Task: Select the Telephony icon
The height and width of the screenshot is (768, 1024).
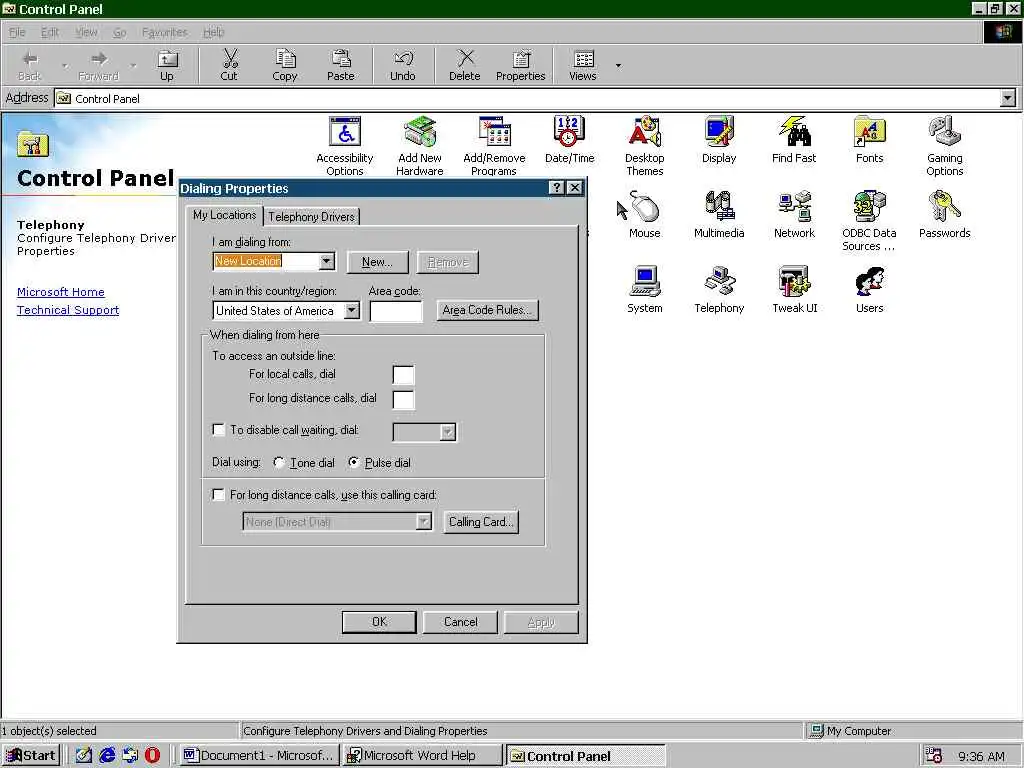Action: (x=719, y=289)
